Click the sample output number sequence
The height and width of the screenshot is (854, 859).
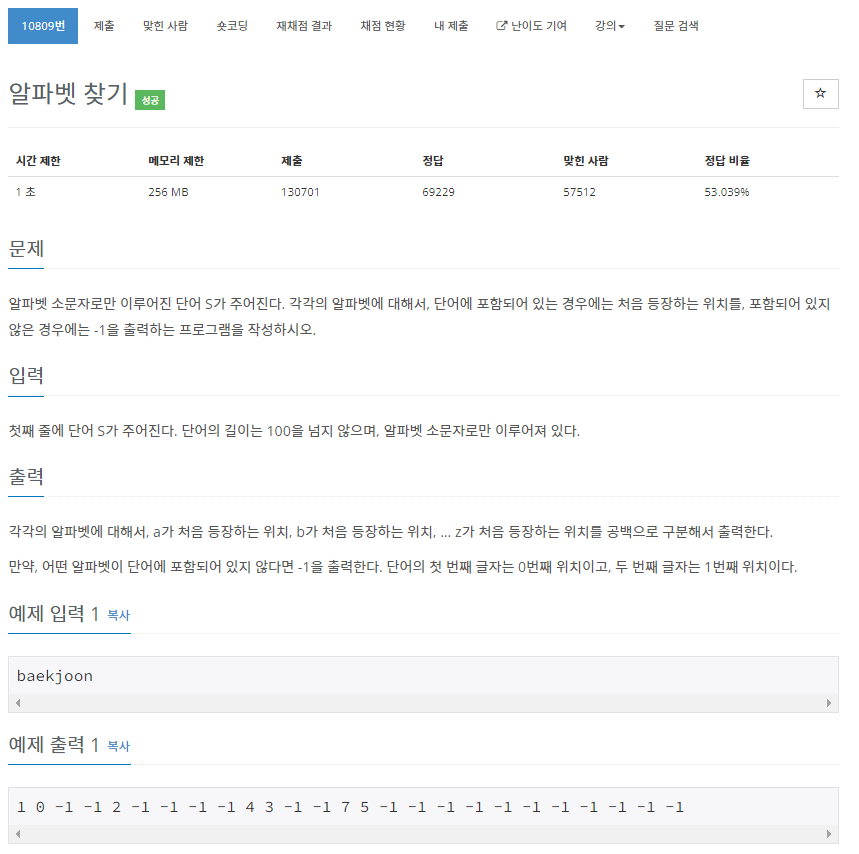[351, 807]
